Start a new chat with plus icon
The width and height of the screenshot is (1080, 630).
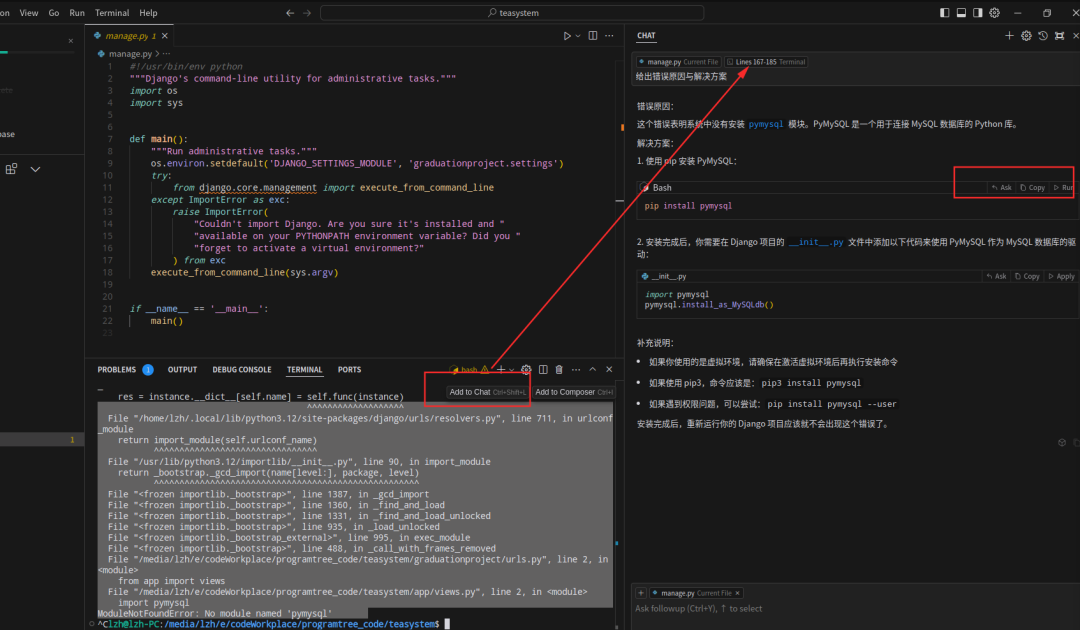coord(1009,36)
